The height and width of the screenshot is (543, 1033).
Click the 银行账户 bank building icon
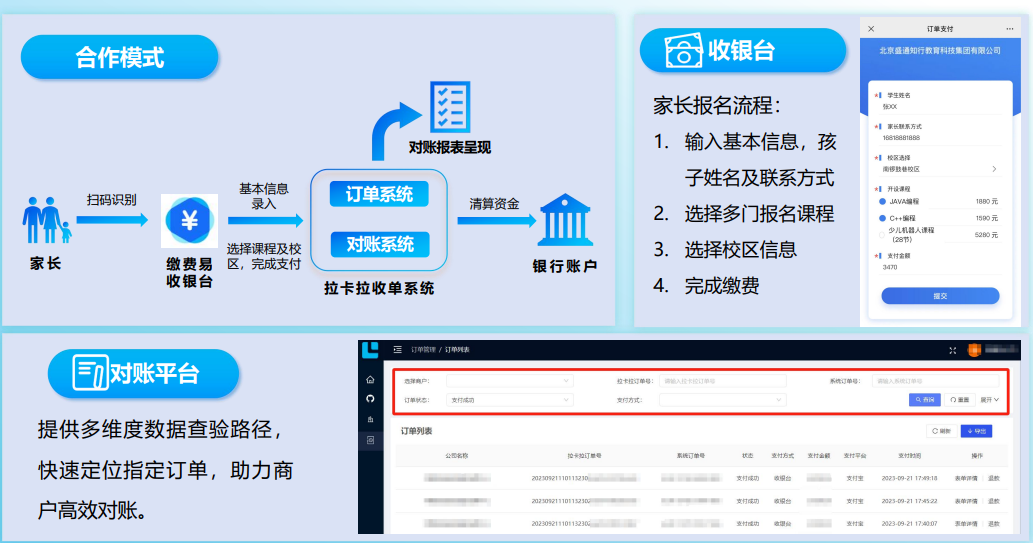tap(566, 220)
